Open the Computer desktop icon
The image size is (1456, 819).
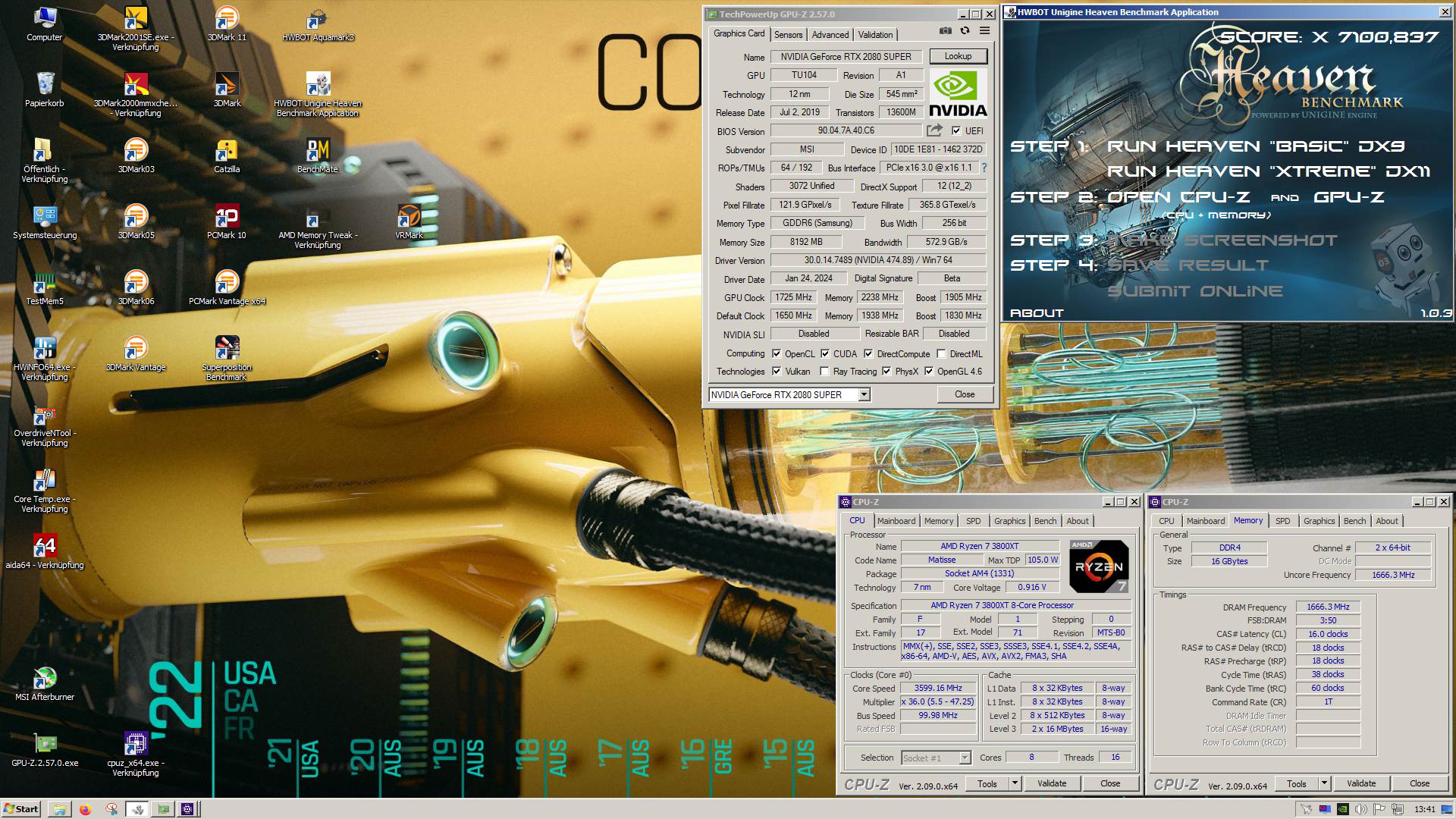point(45,23)
